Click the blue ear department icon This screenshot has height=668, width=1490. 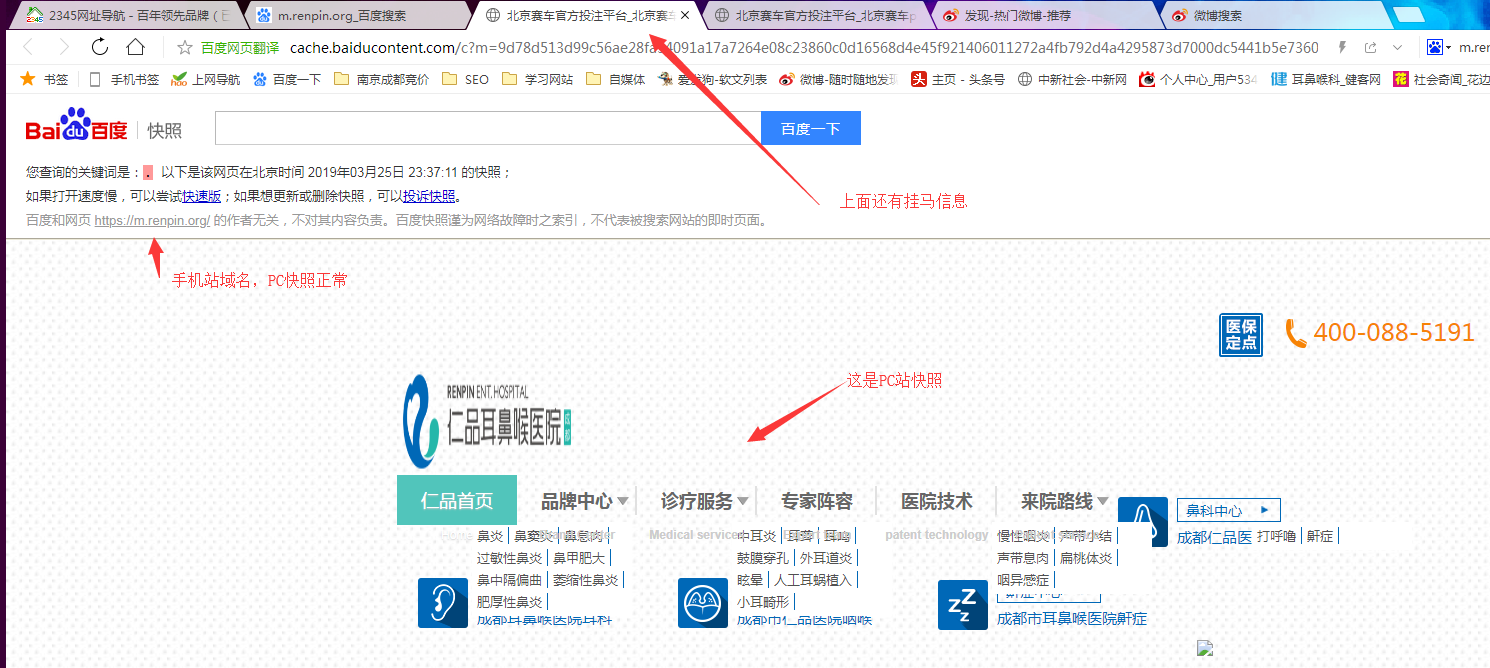443,603
